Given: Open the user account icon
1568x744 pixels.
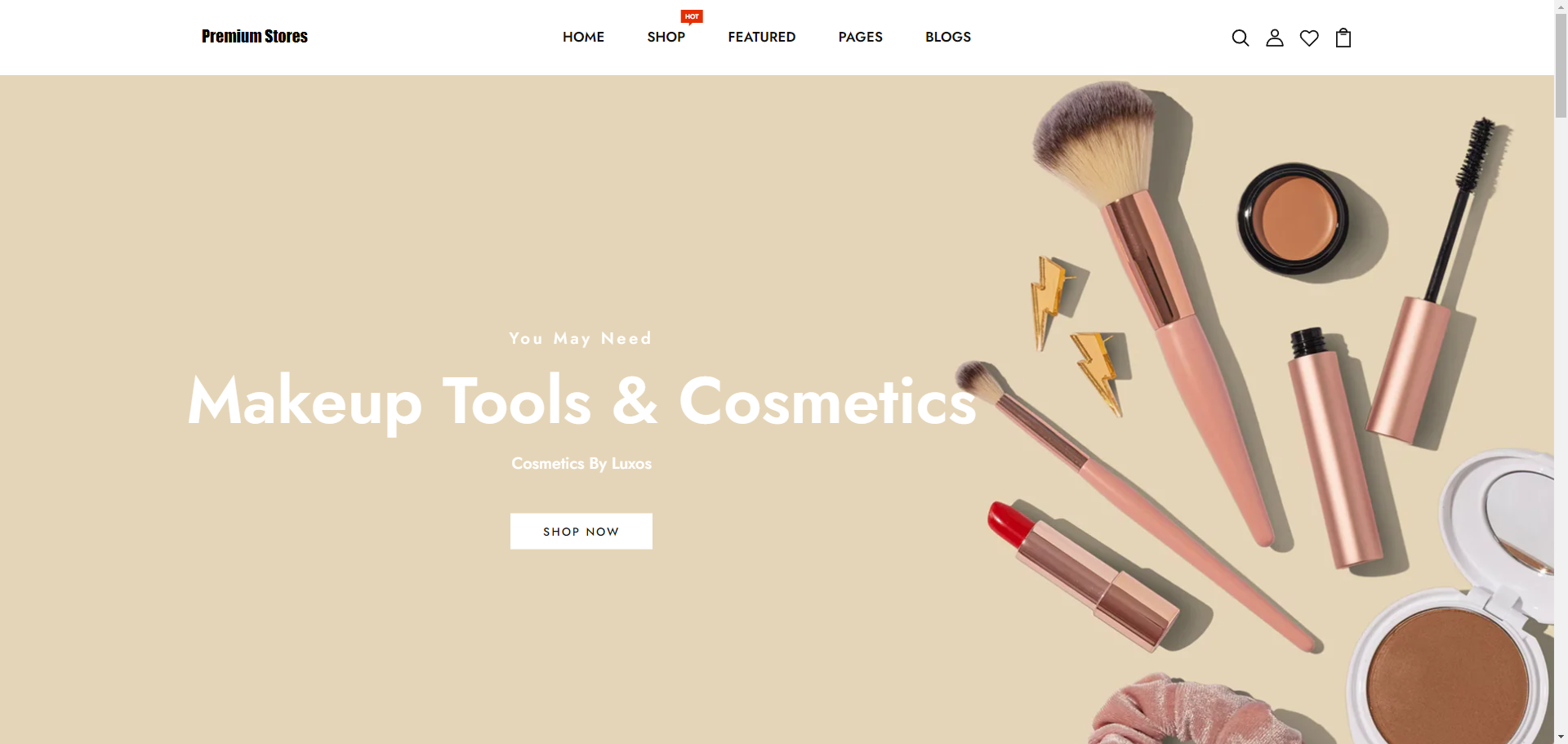Looking at the screenshot, I should 1274,38.
